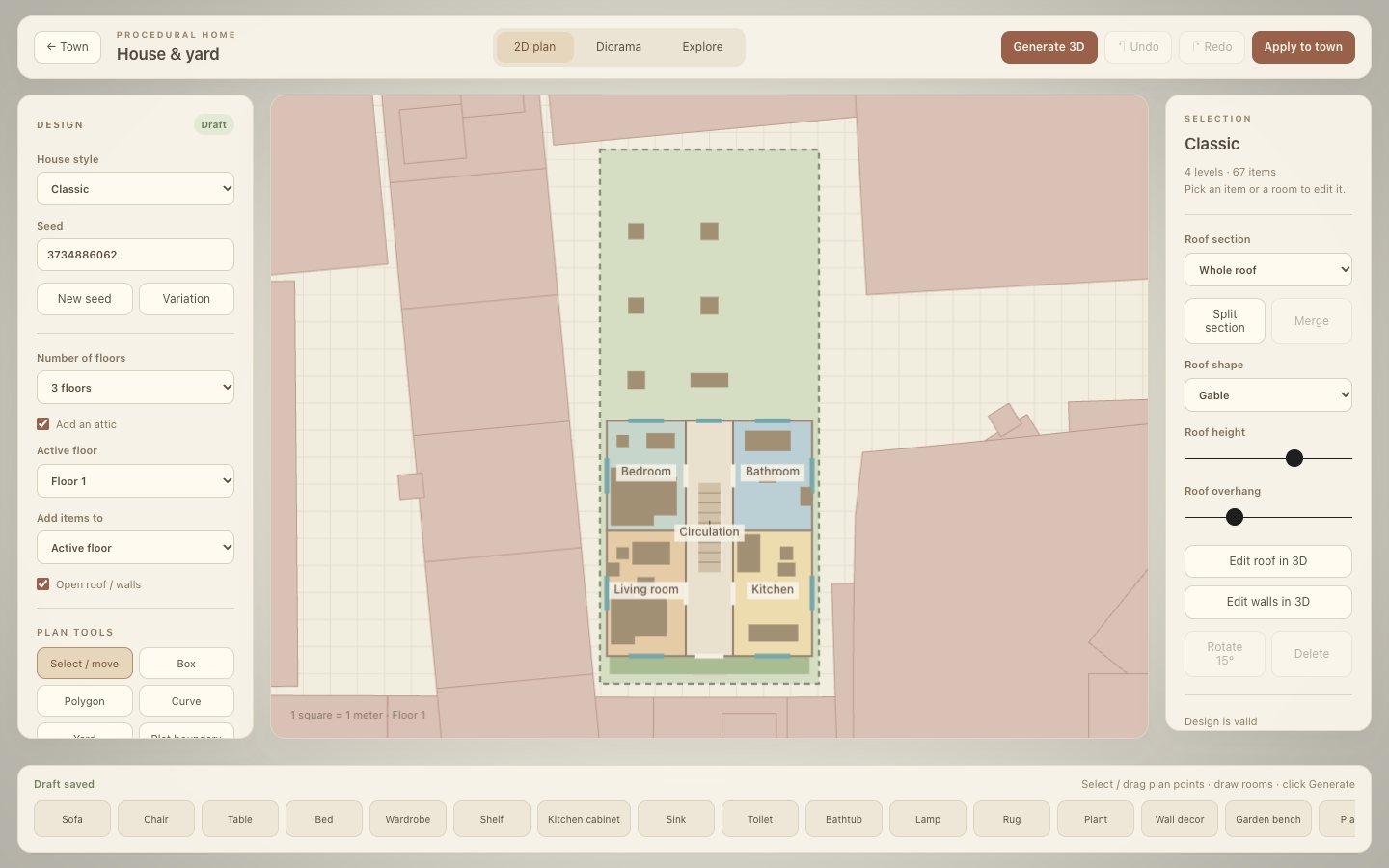Select the Bedroom room label

(x=646, y=472)
